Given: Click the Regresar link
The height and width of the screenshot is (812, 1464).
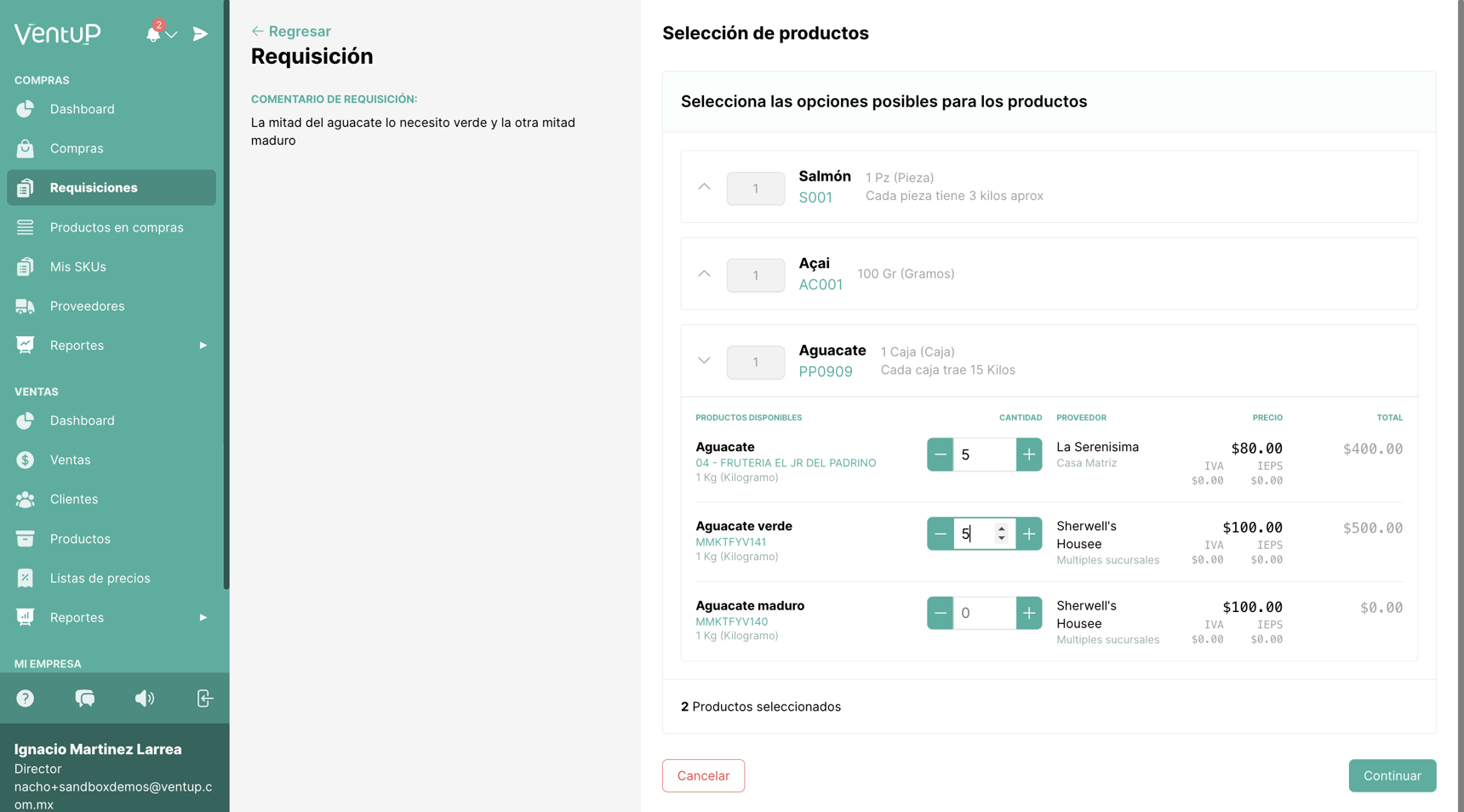Looking at the screenshot, I should [x=290, y=31].
